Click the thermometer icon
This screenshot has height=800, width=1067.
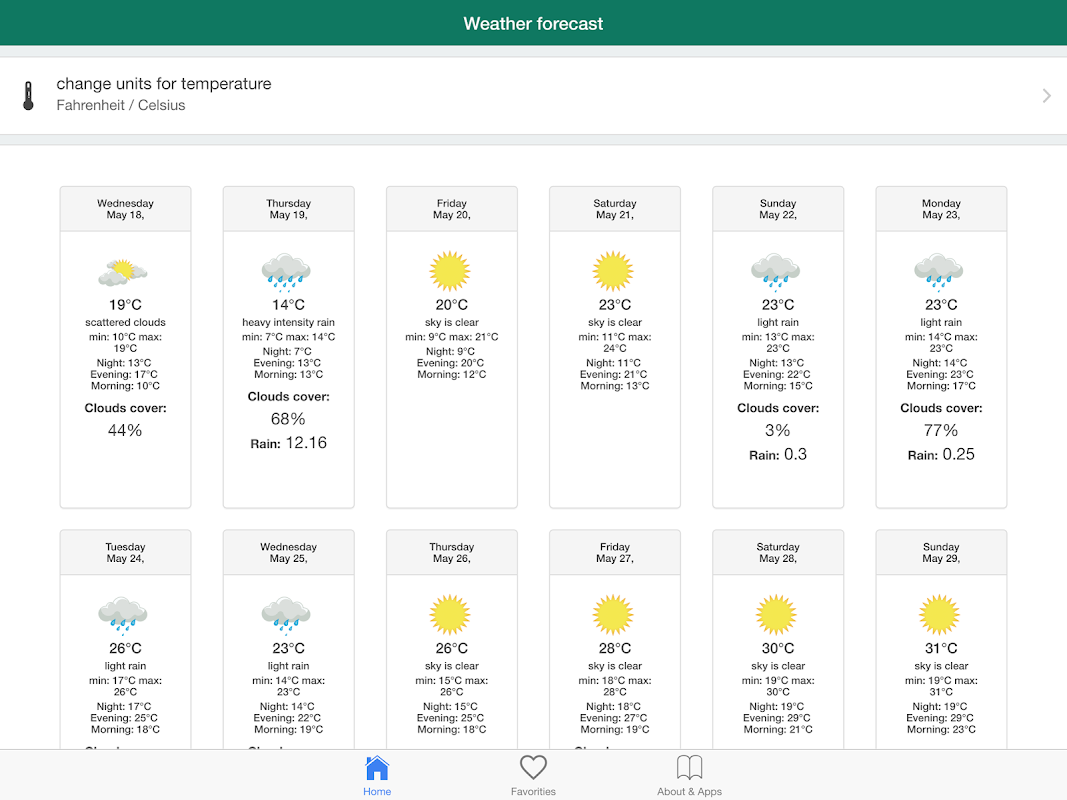28,95
